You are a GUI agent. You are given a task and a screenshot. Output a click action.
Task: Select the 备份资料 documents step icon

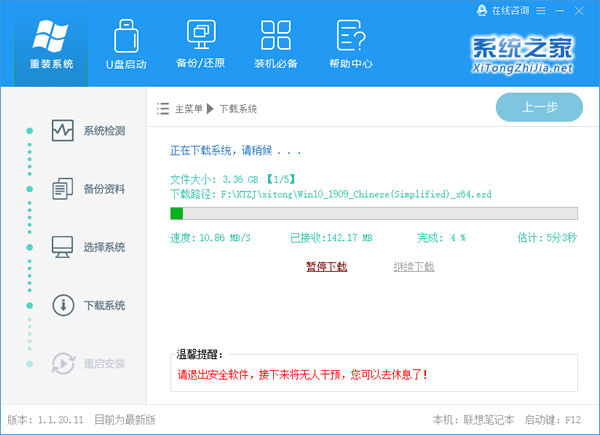click(x=63, y=189)
